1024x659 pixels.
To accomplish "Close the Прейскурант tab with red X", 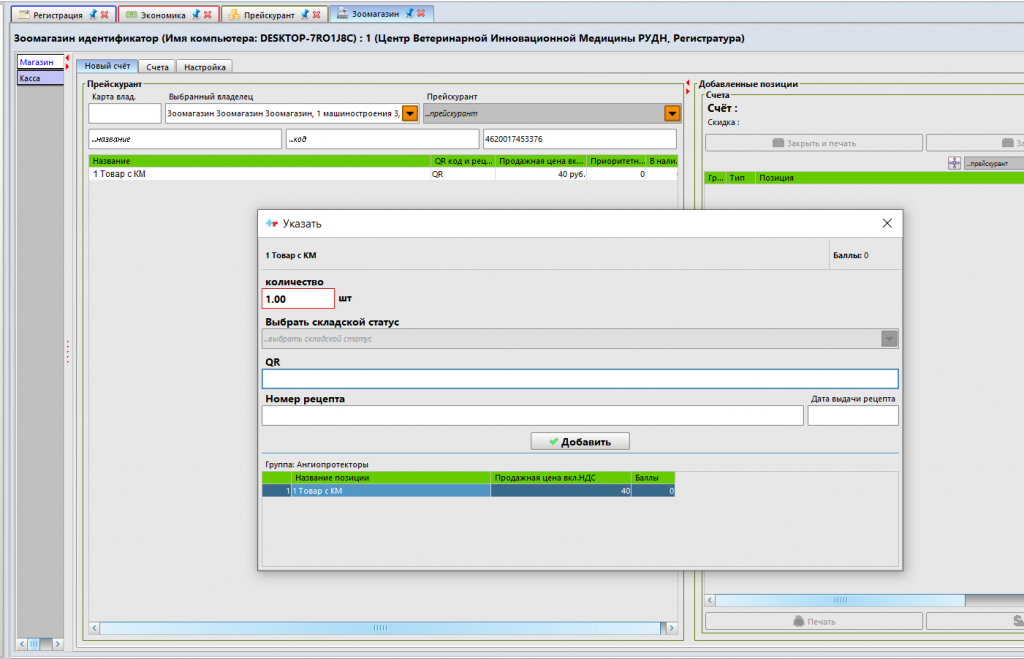I will click(317, 15).
